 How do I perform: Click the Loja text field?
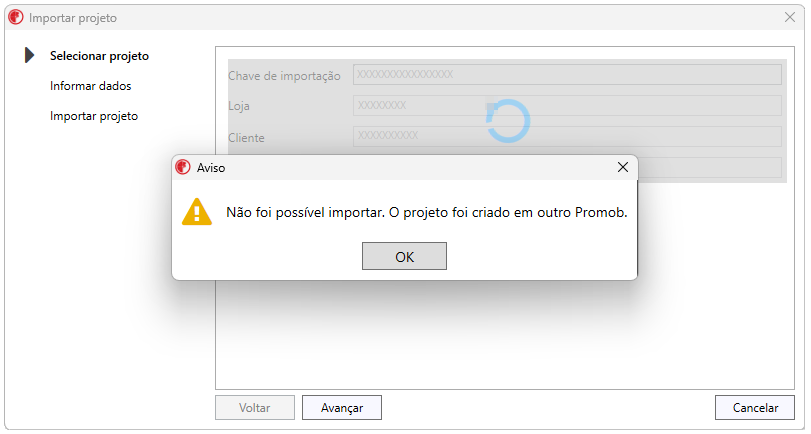click(x=567, y=106)
